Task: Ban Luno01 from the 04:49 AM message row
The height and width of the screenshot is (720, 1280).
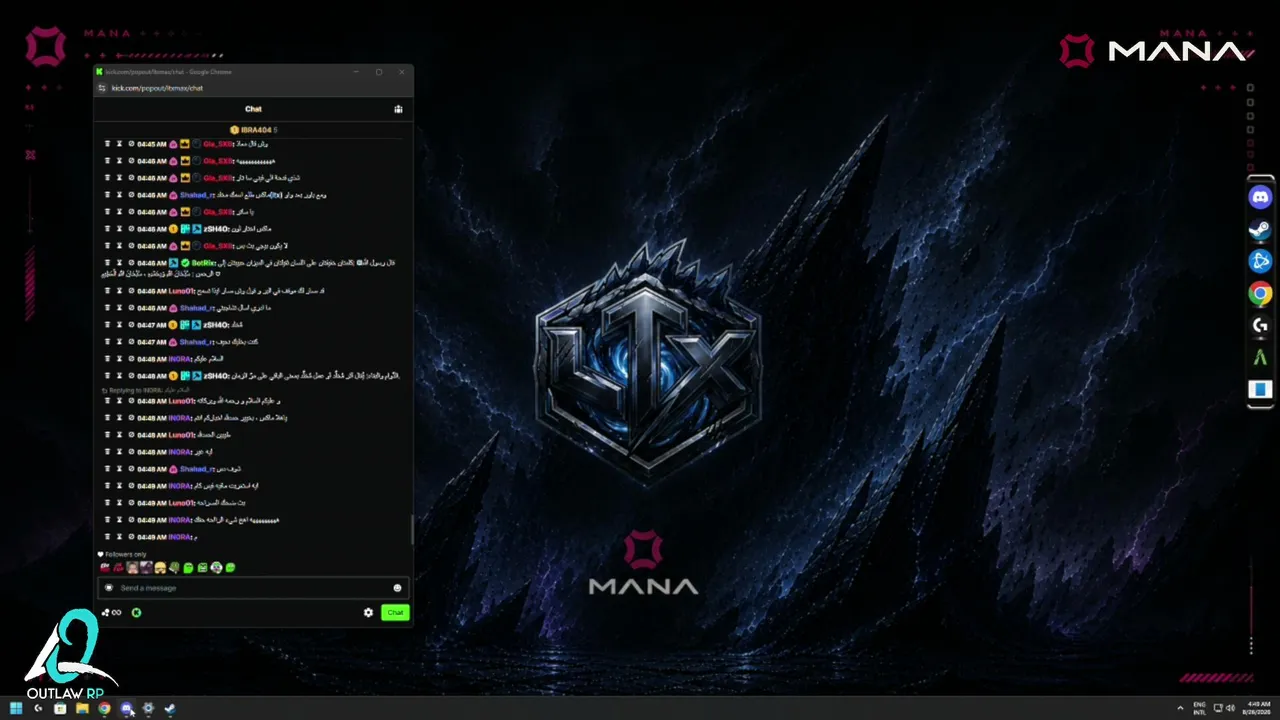Action: (x=131, y=503)
